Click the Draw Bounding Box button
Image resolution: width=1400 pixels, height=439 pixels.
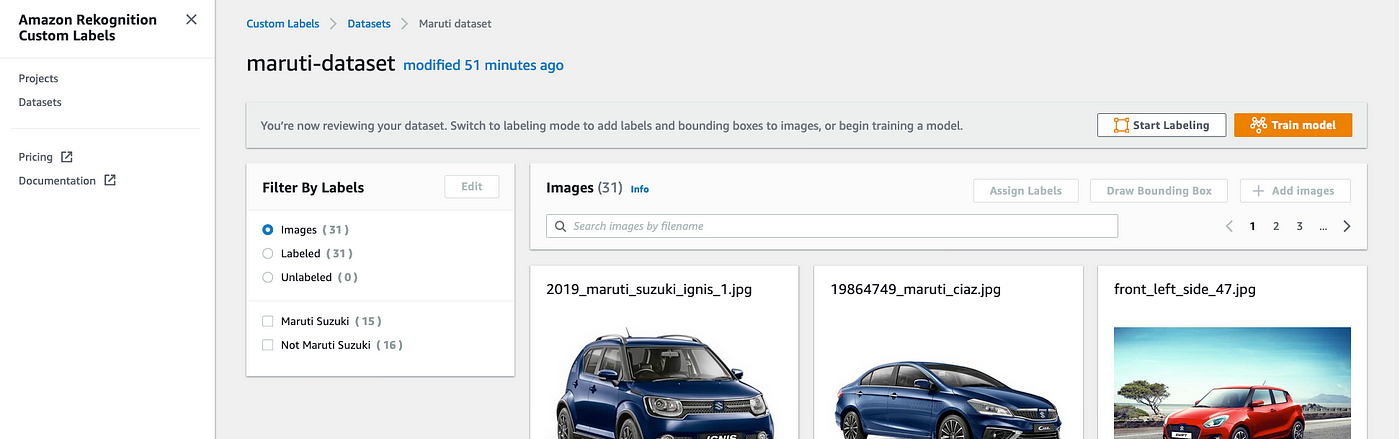[1159, 191]
